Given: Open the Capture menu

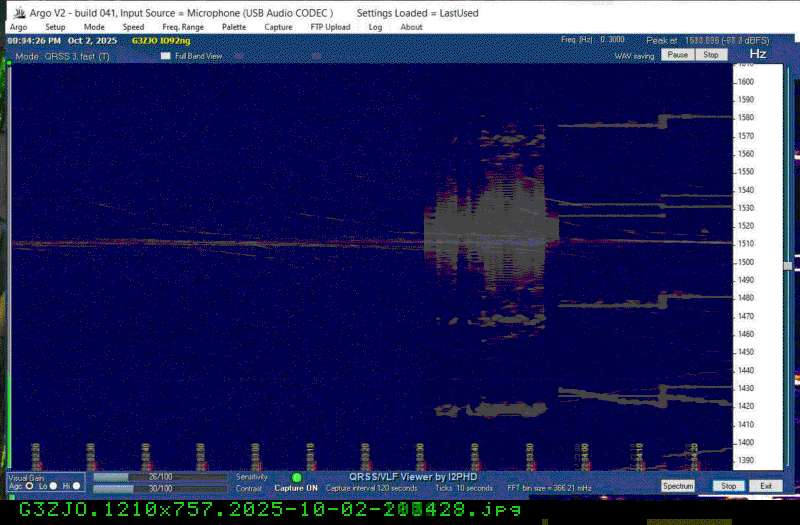Looking at the screenshot, I should tap(278, 27).
